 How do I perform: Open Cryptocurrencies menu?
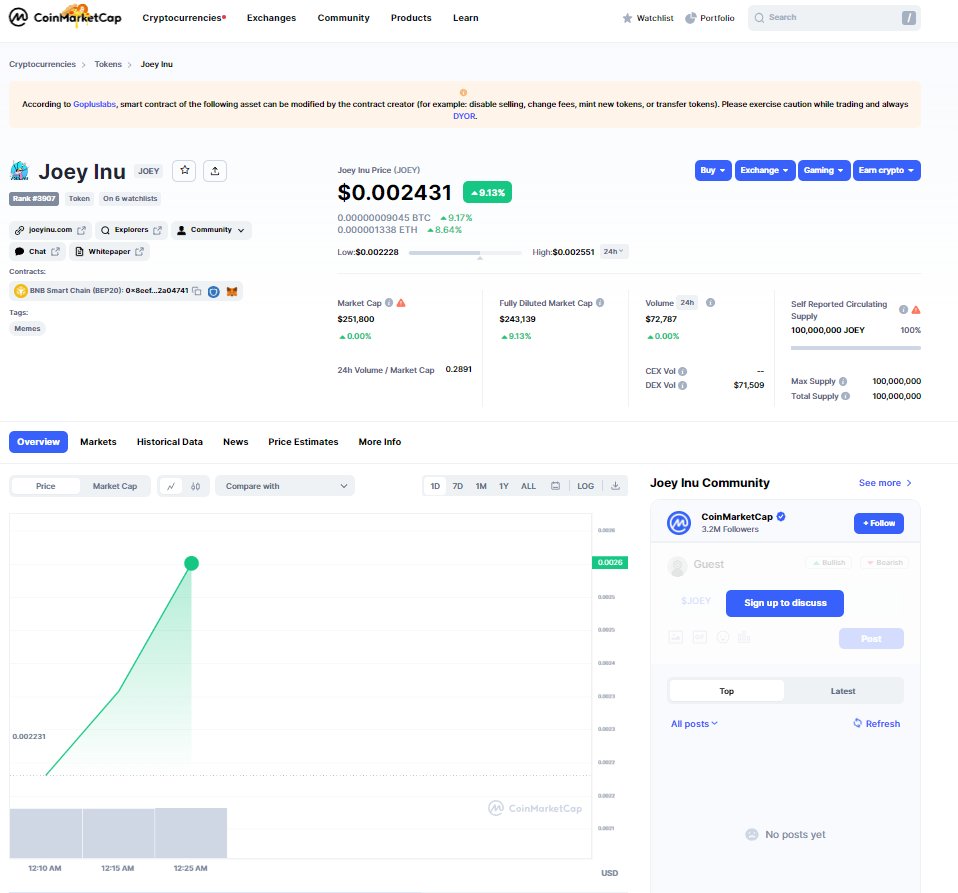coord(184,18)
